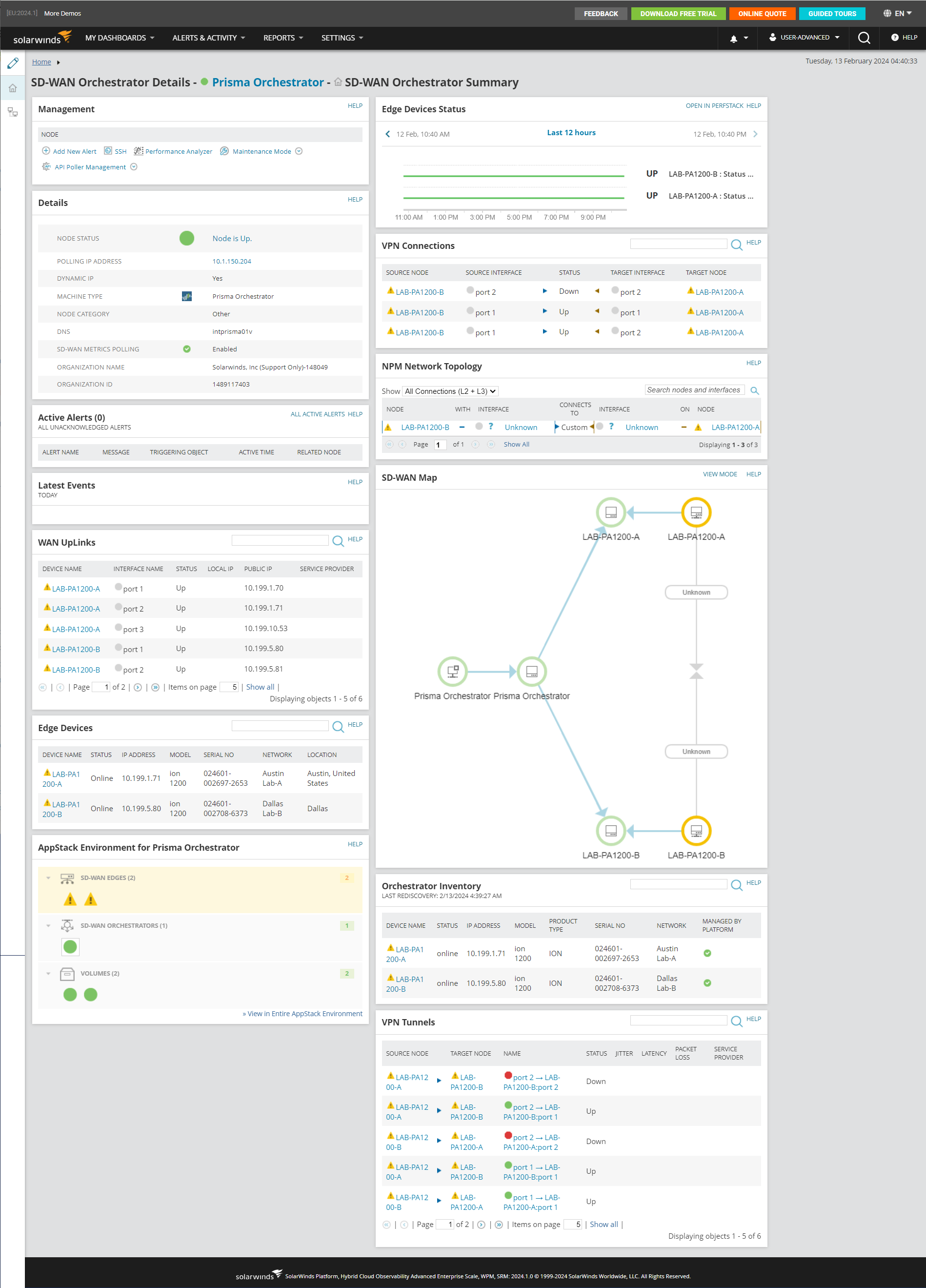Click the NPM Network Topology search icon
The image size is (926, 1288).
coord(755,391)
